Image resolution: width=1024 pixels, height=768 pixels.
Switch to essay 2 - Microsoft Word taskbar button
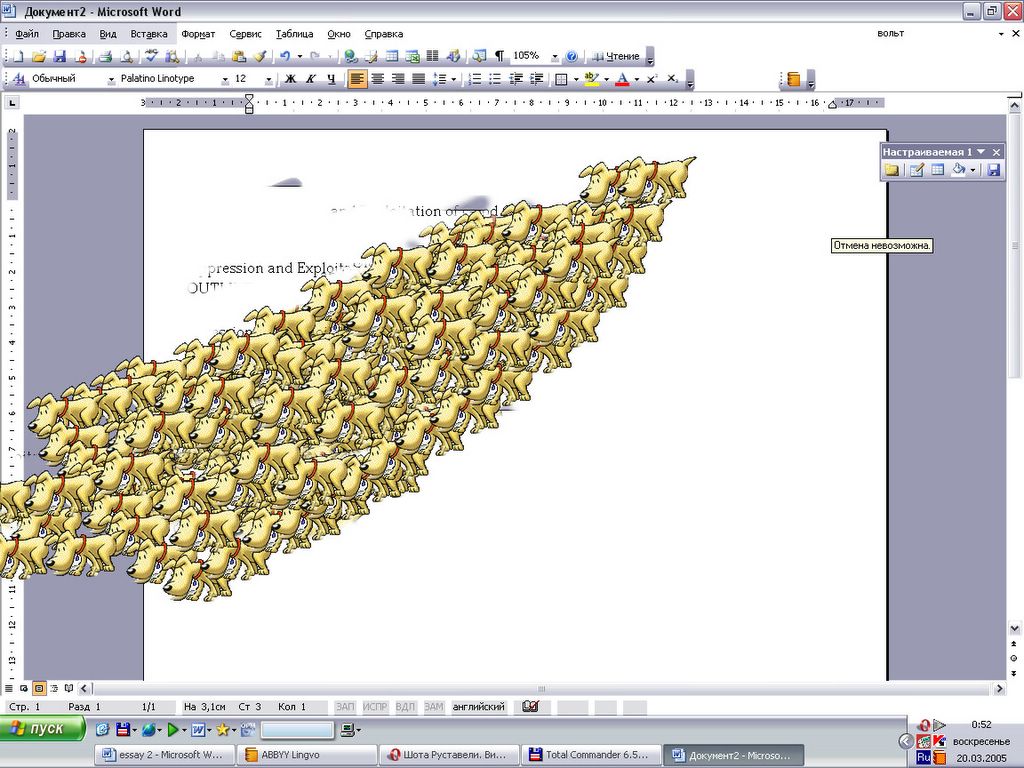[163, 755]
